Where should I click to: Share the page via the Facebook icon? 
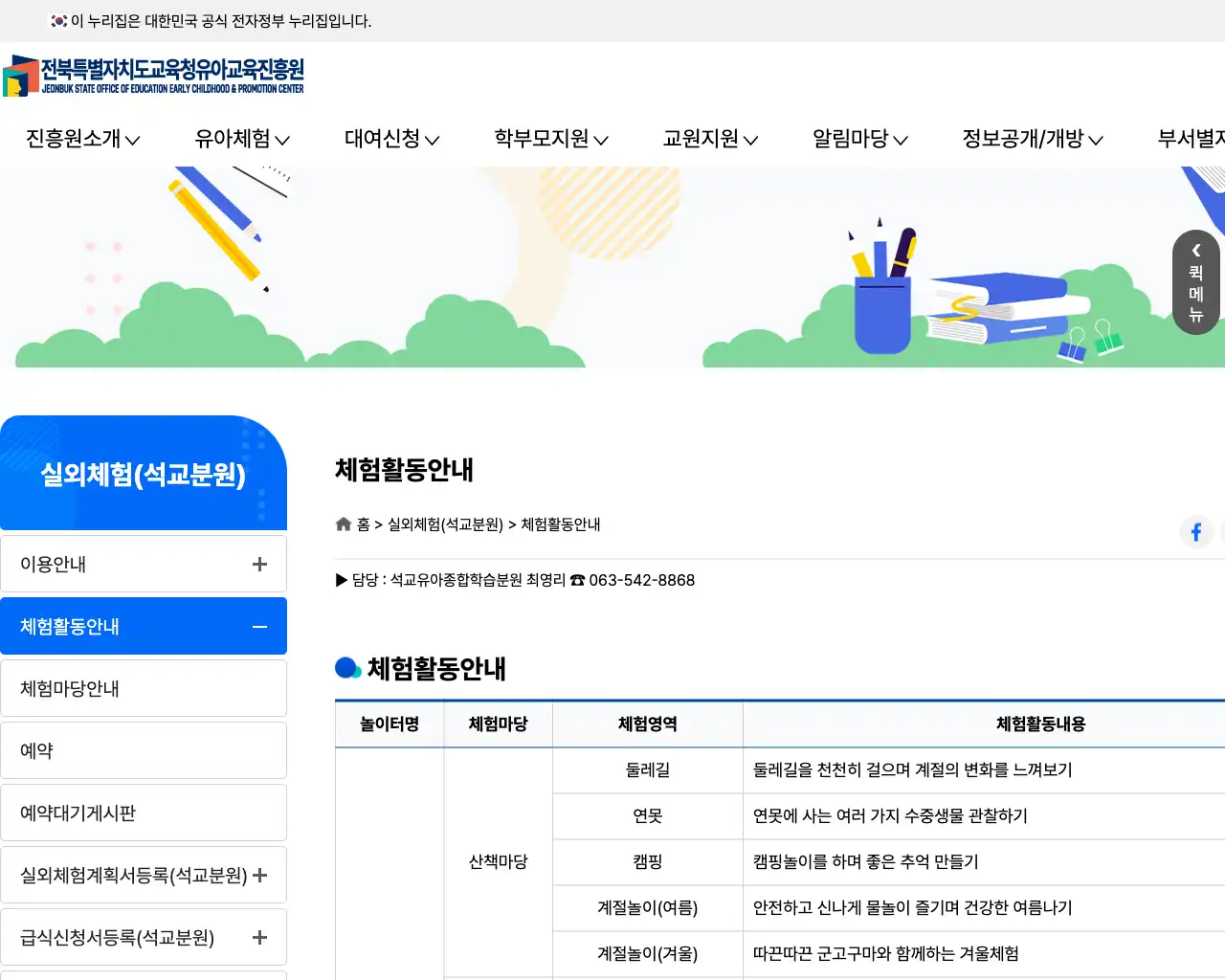tap(1195, 532)
